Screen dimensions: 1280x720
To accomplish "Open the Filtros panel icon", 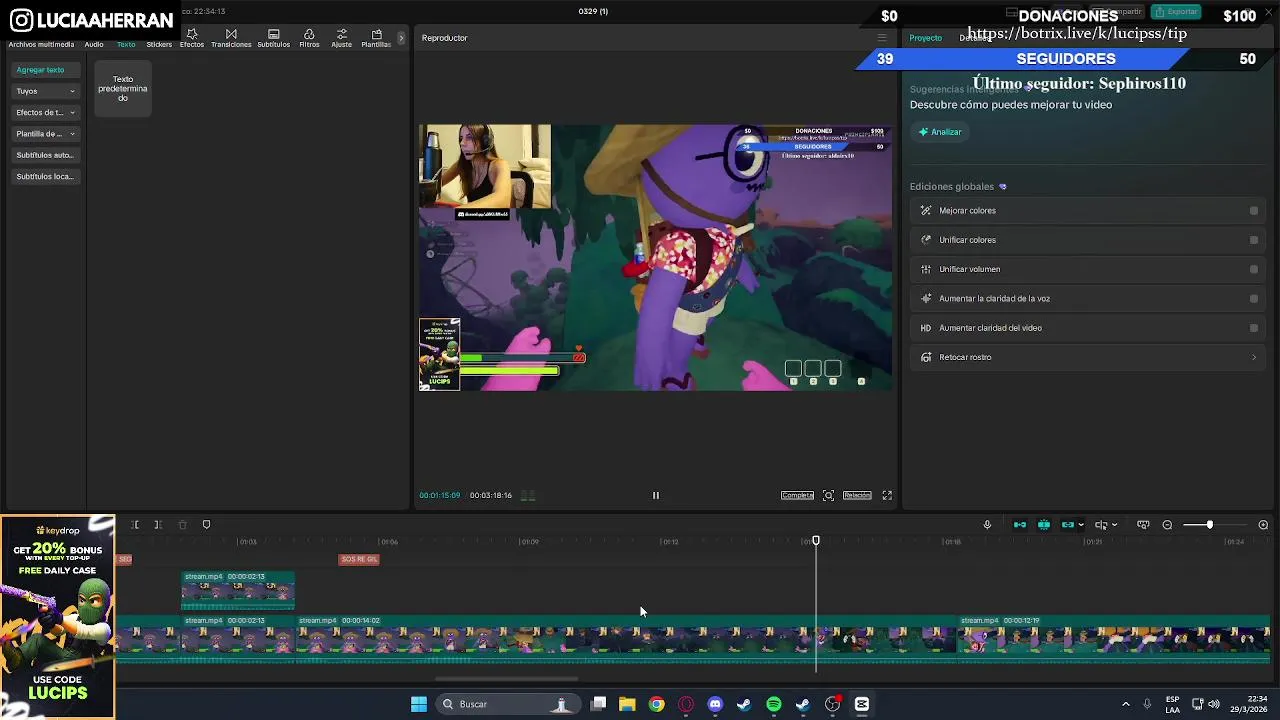I will (x=309, y=38).
